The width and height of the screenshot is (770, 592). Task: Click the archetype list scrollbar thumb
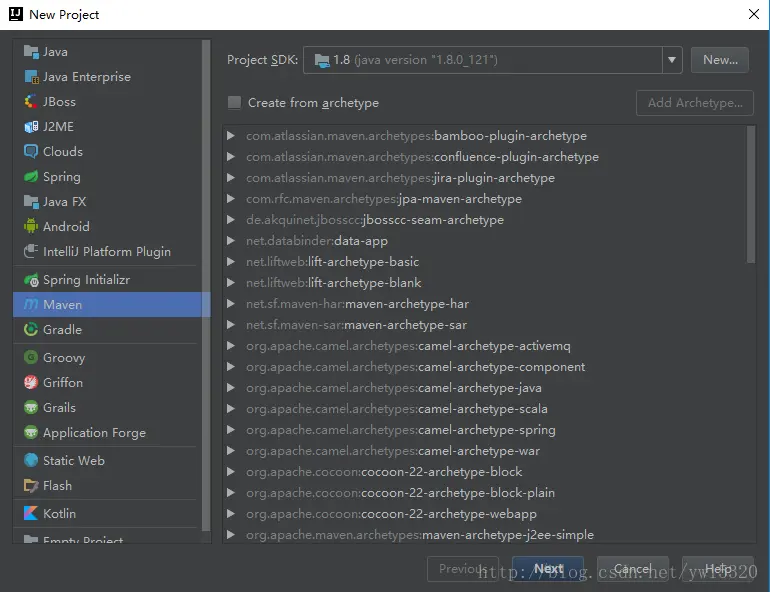[x=751, y=194]
